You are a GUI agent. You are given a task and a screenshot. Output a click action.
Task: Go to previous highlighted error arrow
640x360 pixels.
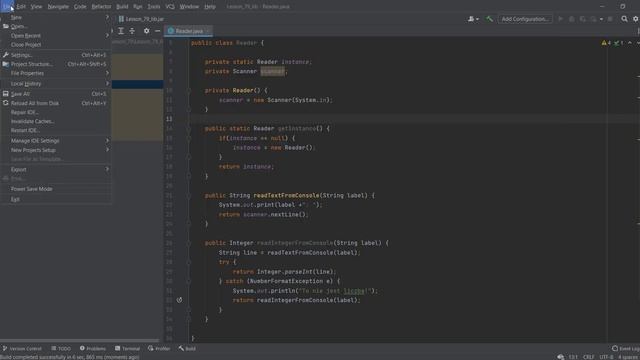coord(630,43)
